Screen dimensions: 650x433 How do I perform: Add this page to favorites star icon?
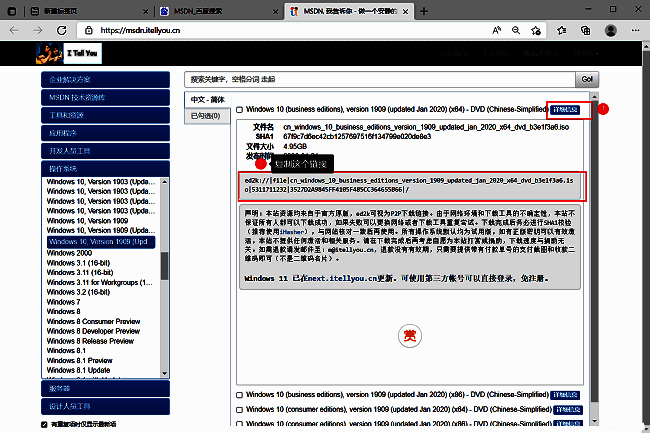pyautogui.click(x=536, y=30)
